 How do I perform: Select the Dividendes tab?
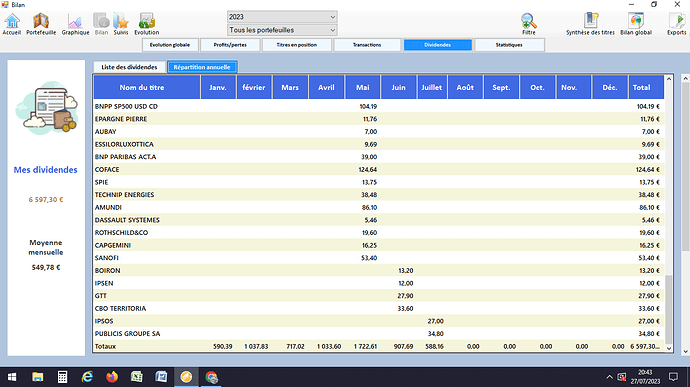tap(437, 45)
